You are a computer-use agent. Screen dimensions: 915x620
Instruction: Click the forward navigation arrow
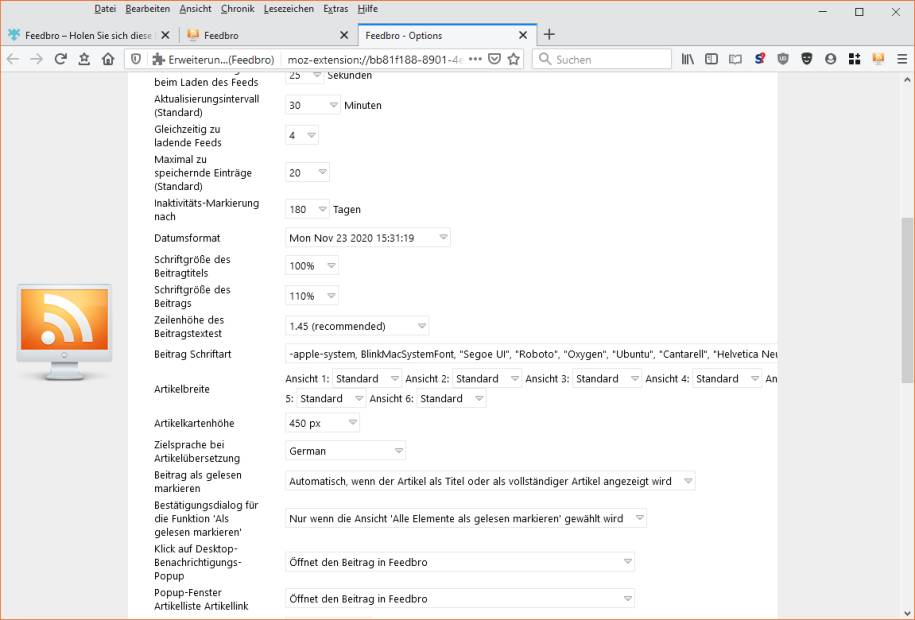(x=36, y=59)
